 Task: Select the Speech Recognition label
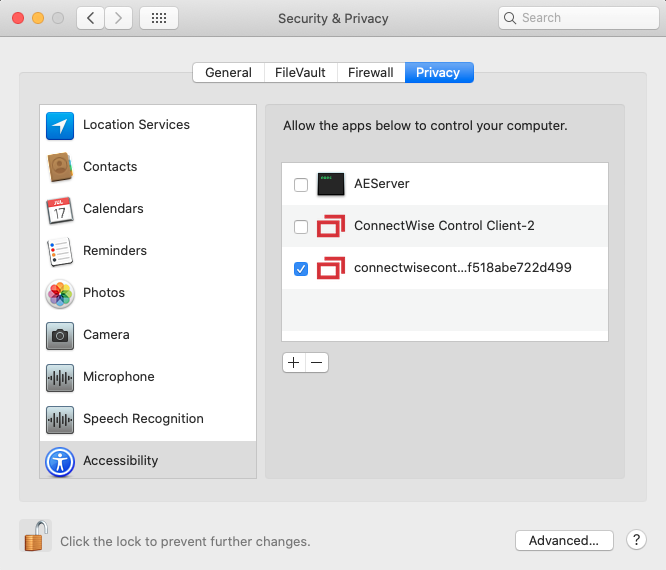pos(144,419)
